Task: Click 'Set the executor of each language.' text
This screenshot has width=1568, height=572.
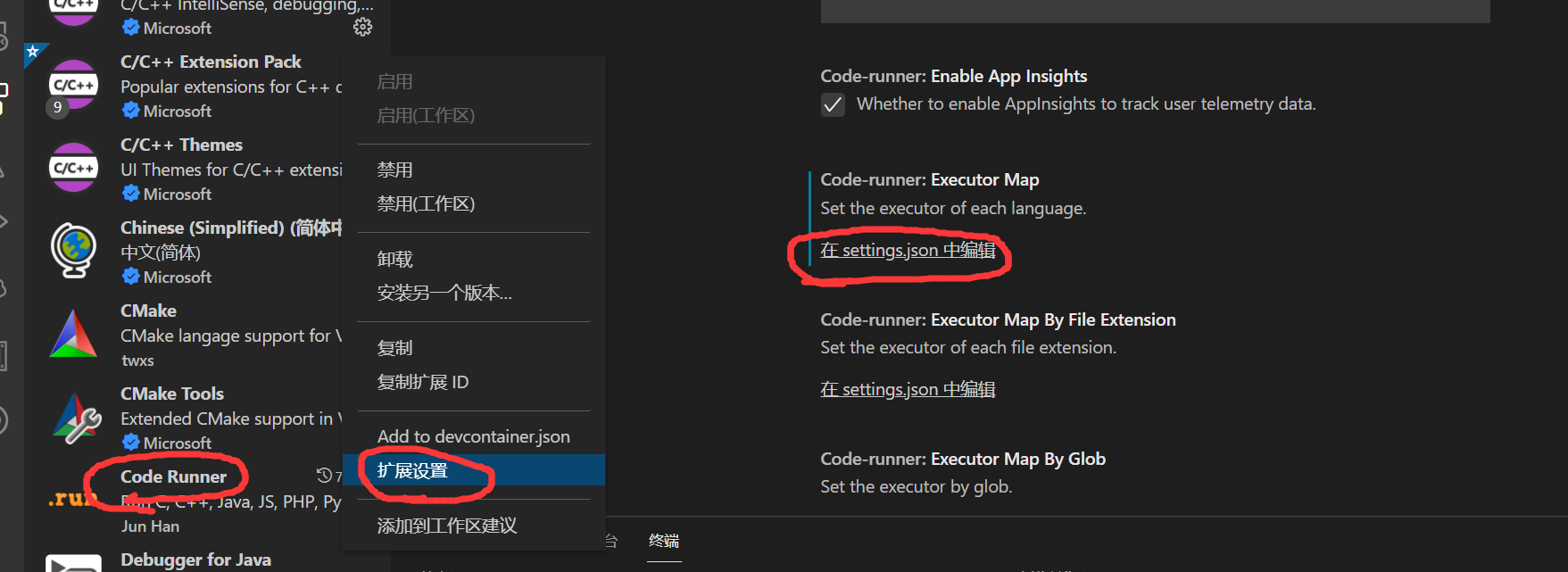Action: [x=953, y=208]
